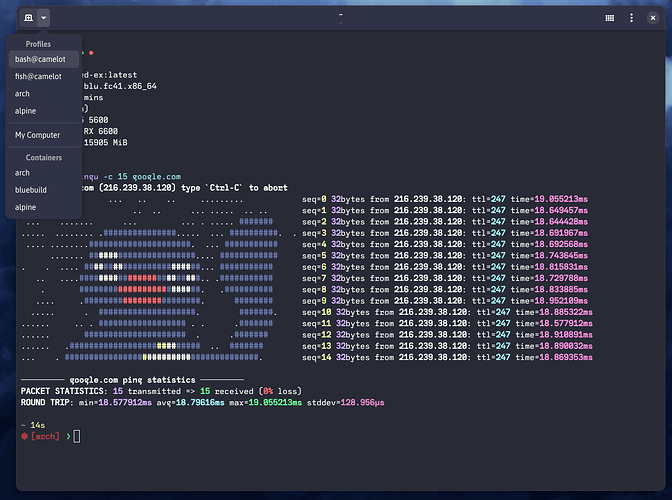
Task: Launch the arch entry under Containers
Action: point(22,173)
